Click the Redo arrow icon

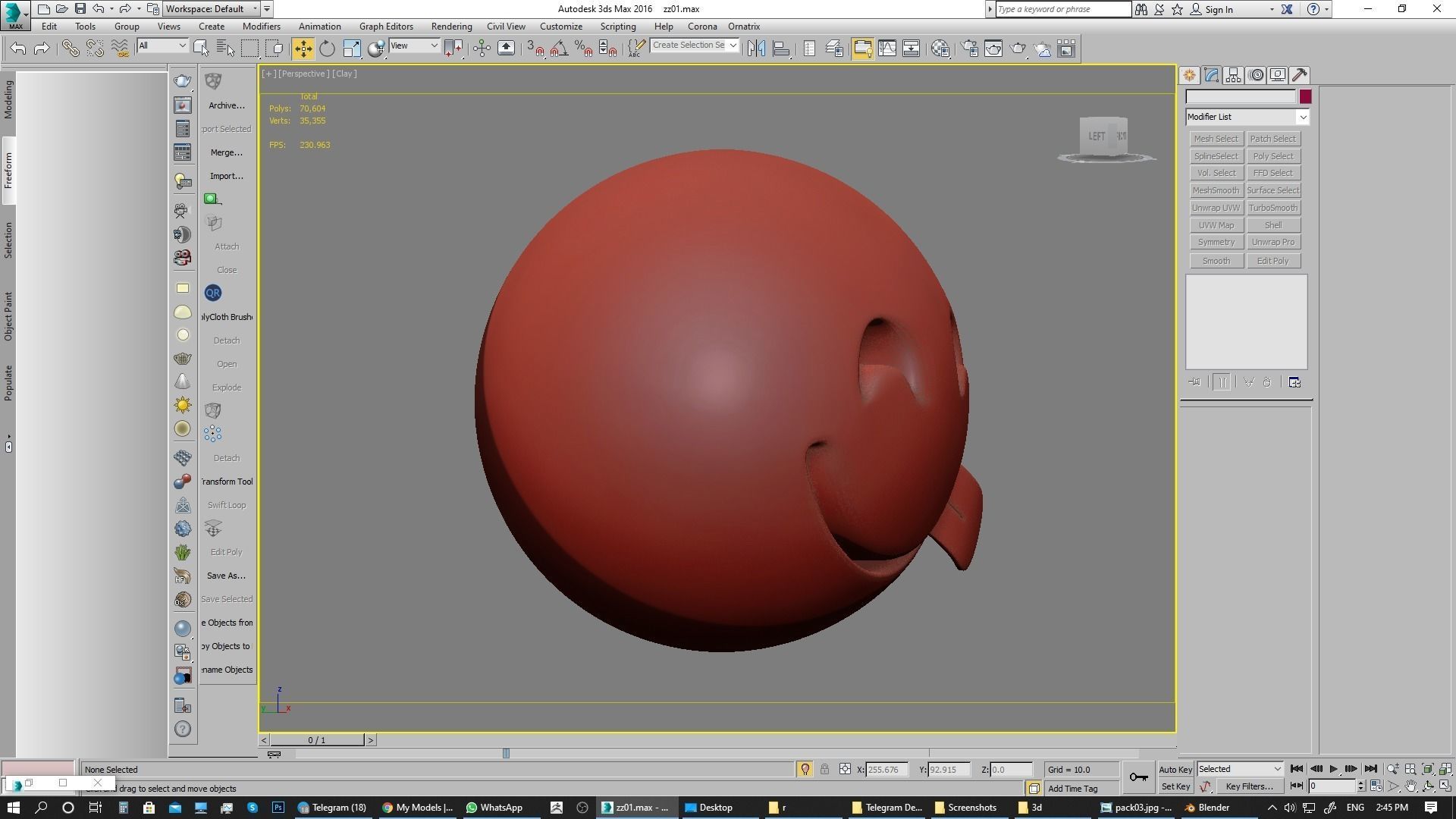[42, 49]
